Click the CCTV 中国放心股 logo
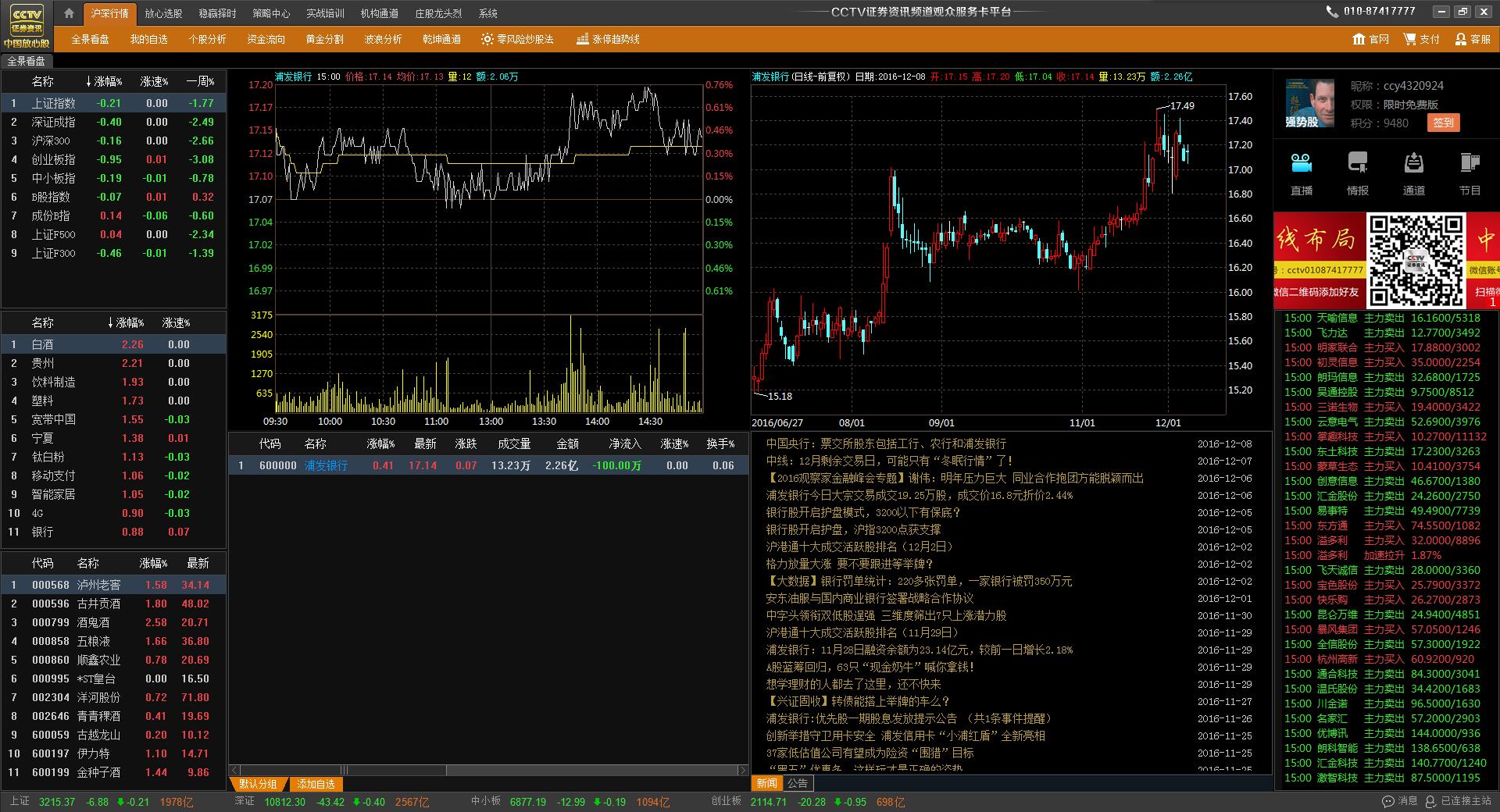This screenshot has width=1500, height=812. coord(27,26)
